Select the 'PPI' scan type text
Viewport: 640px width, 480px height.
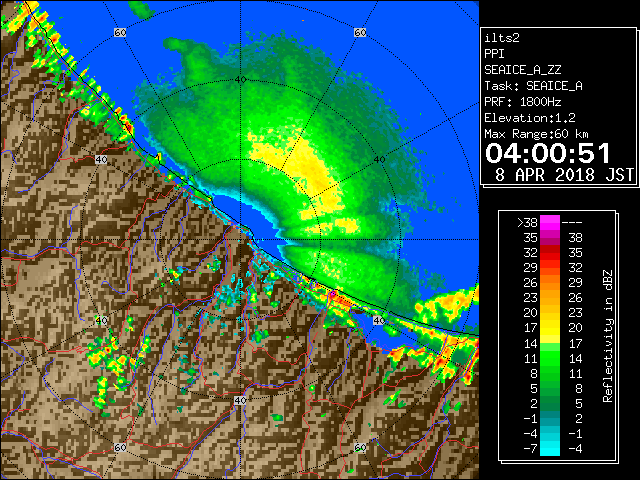pos(494,54)
